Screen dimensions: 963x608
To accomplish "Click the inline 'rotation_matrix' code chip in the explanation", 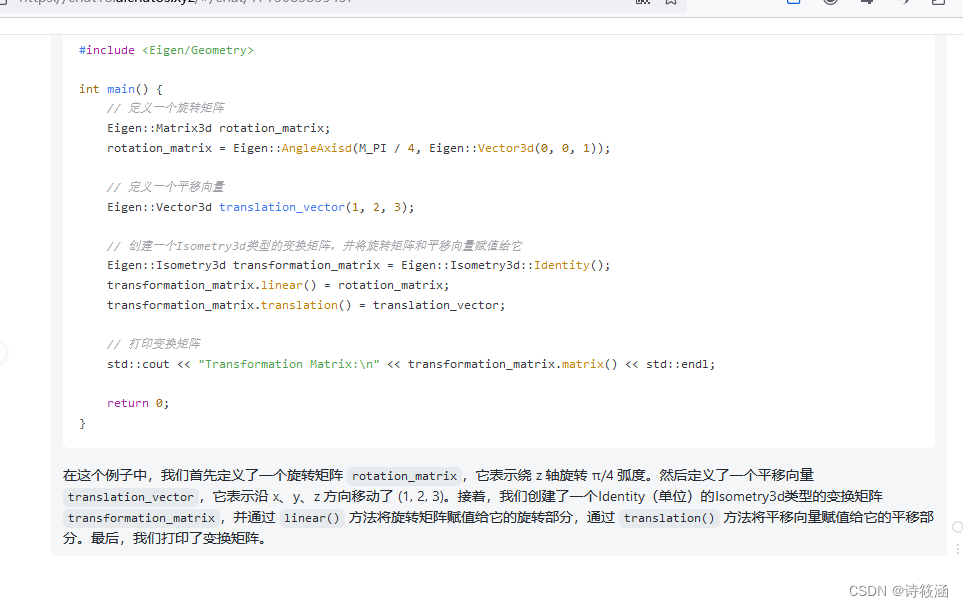I will click(404, 476).
